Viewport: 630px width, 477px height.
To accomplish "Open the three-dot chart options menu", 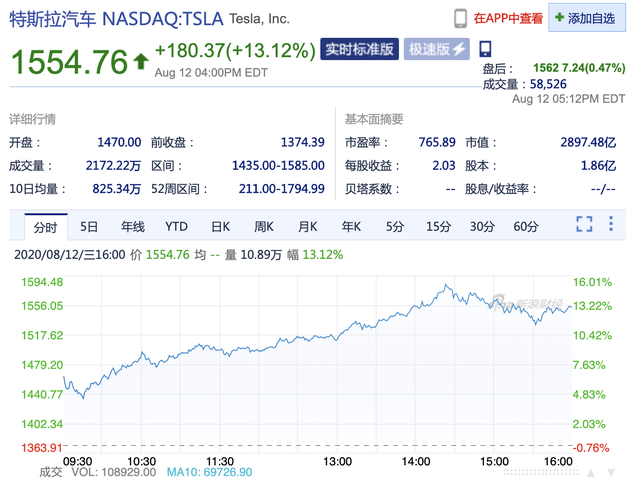I will click(611, 224).
